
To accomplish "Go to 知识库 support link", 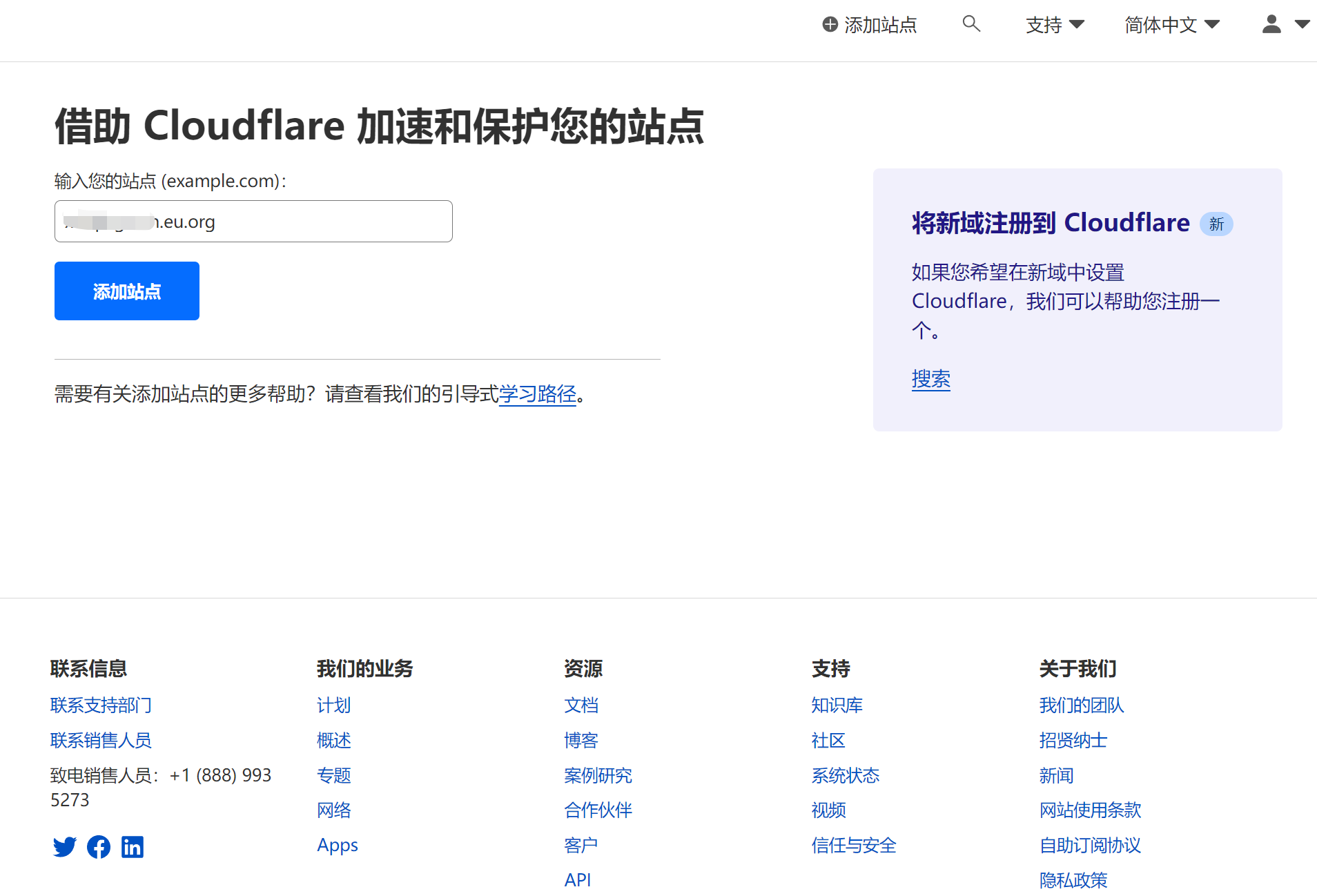I will 837,705.
